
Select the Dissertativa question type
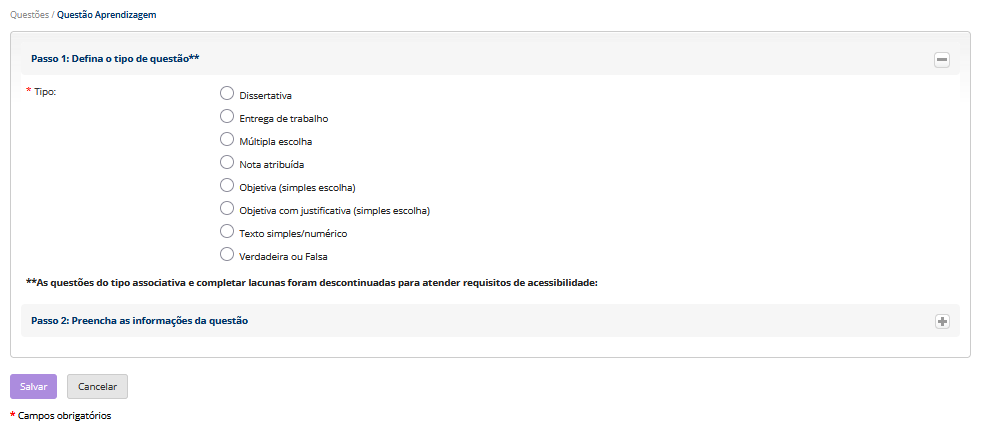point(227,94)
